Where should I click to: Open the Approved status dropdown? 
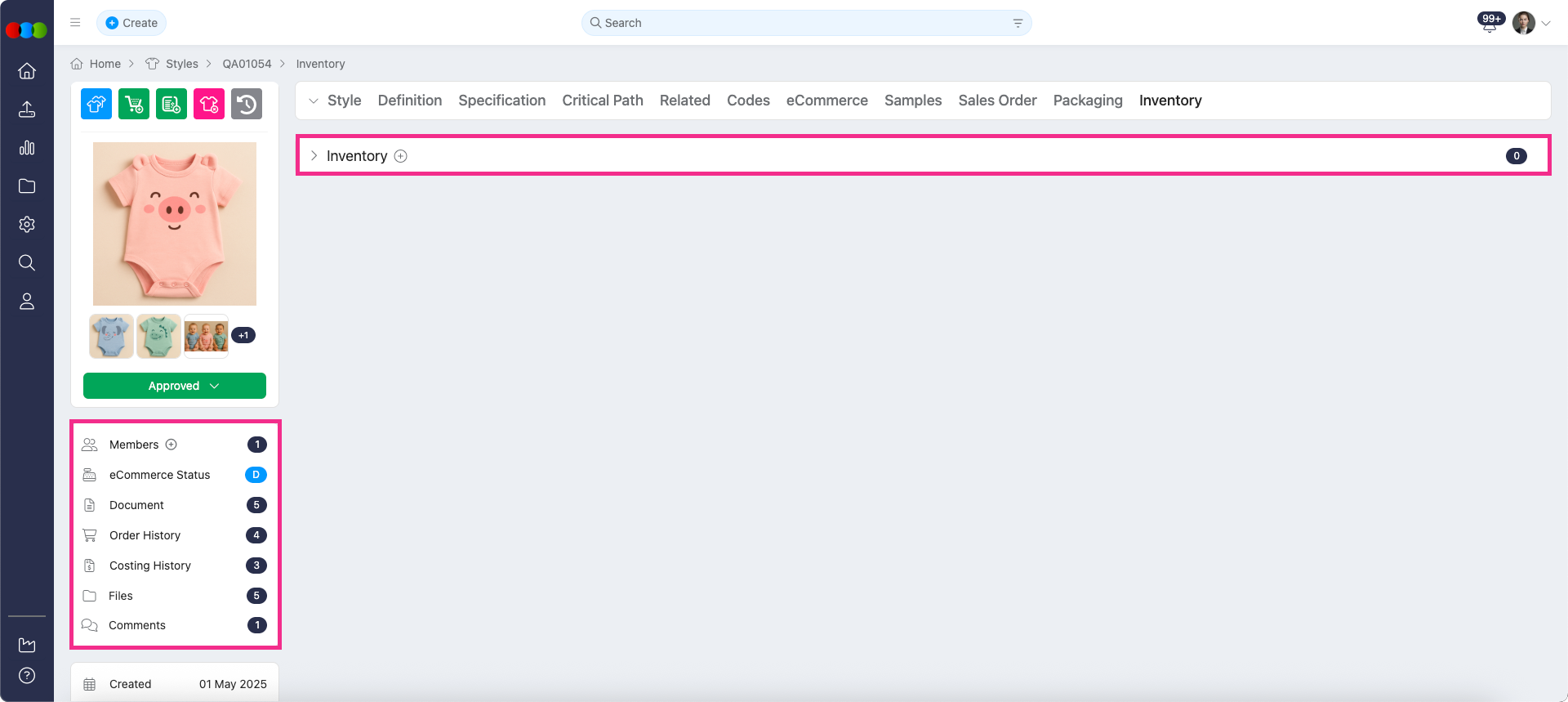pos(175,386)
